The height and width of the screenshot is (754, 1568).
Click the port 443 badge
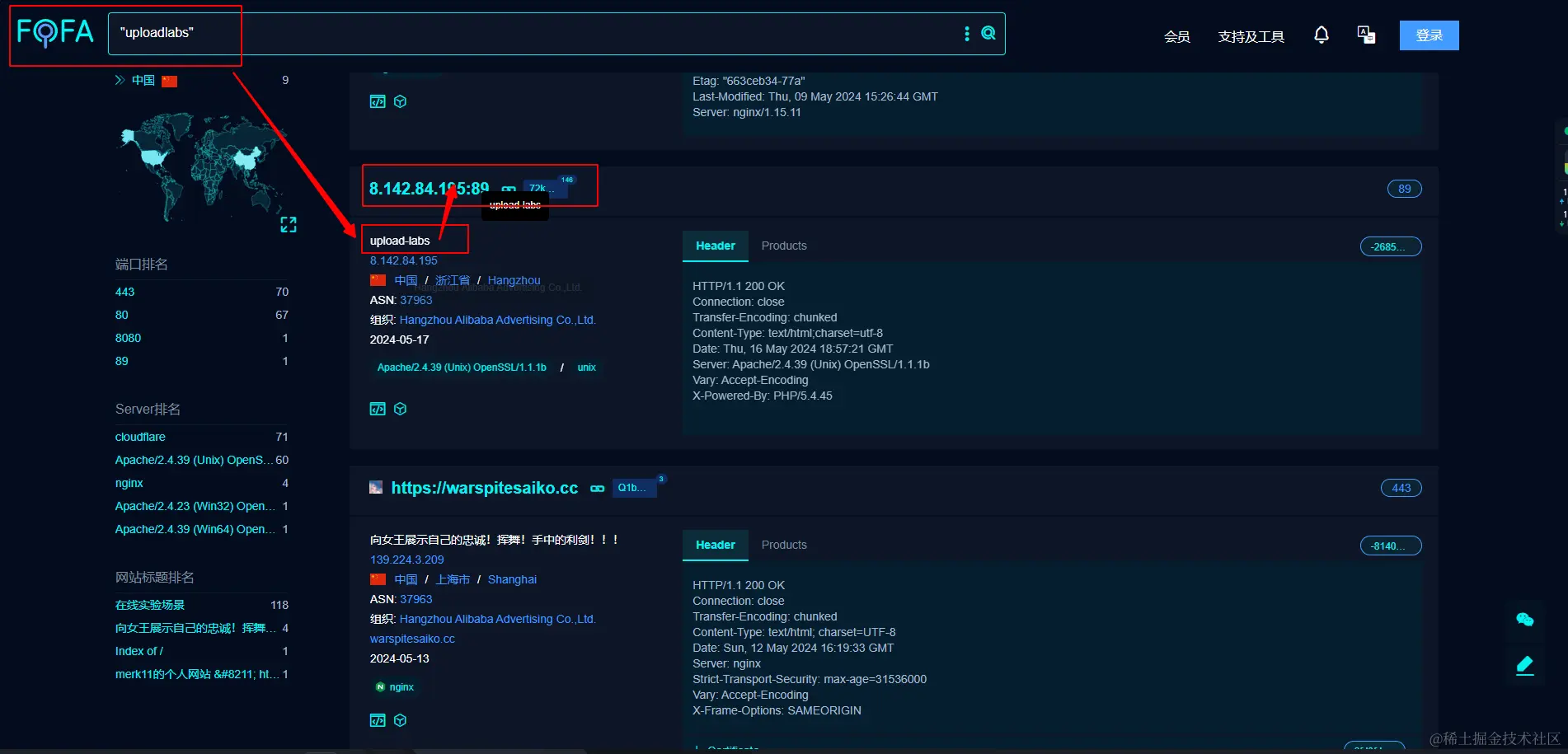[1401, 488]
